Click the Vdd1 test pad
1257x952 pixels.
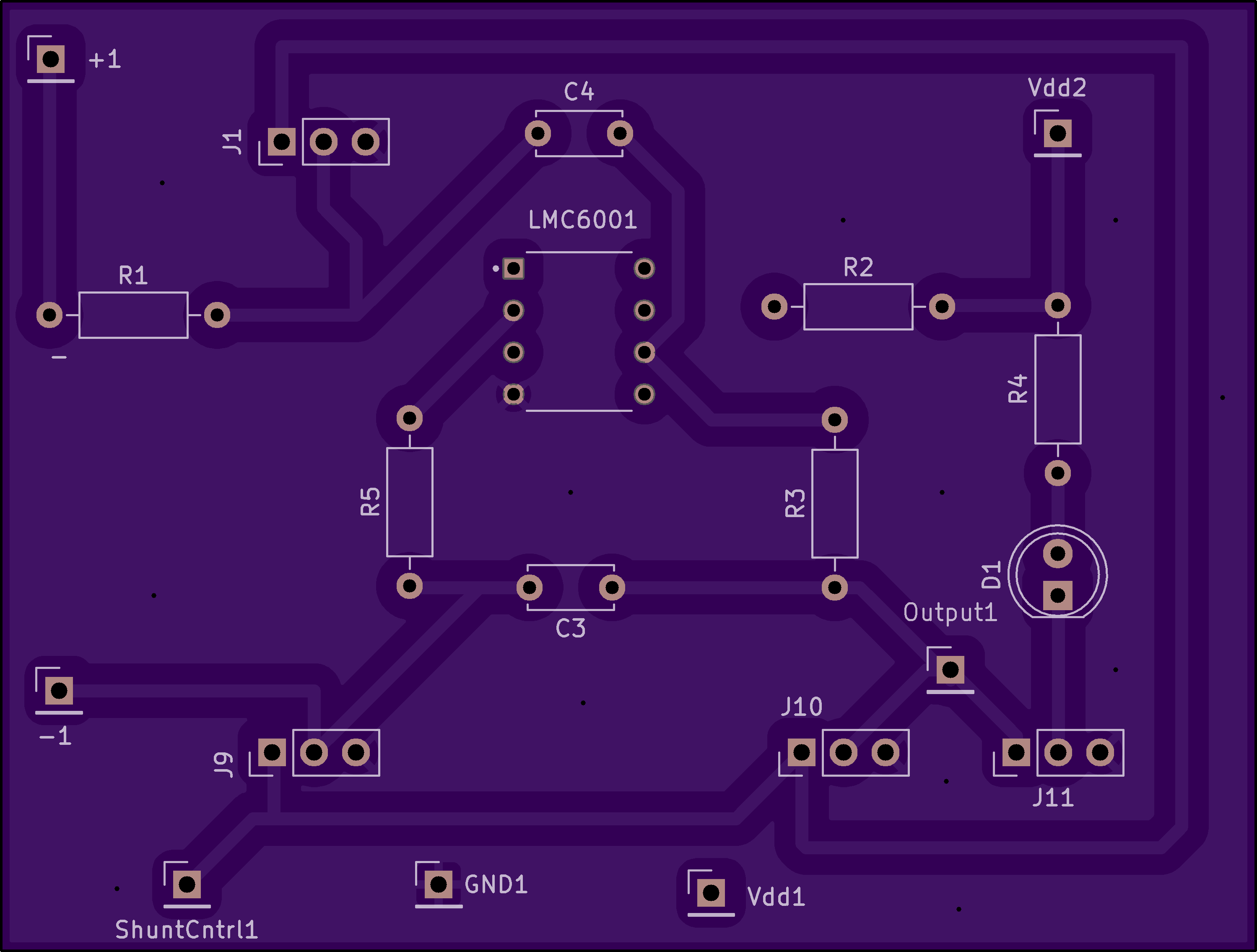click(x=711, y=893)
